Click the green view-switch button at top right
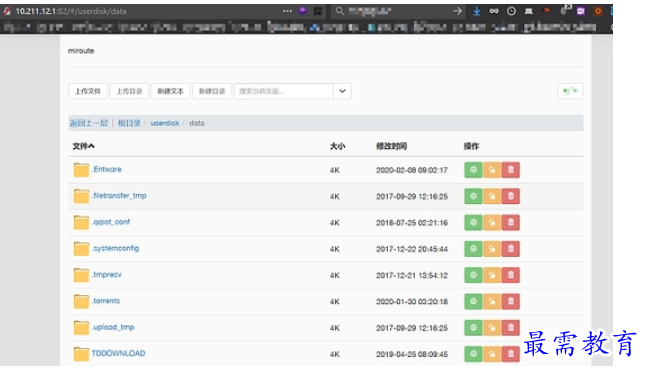Screen dimensions: 645x375 click(570, 91)
